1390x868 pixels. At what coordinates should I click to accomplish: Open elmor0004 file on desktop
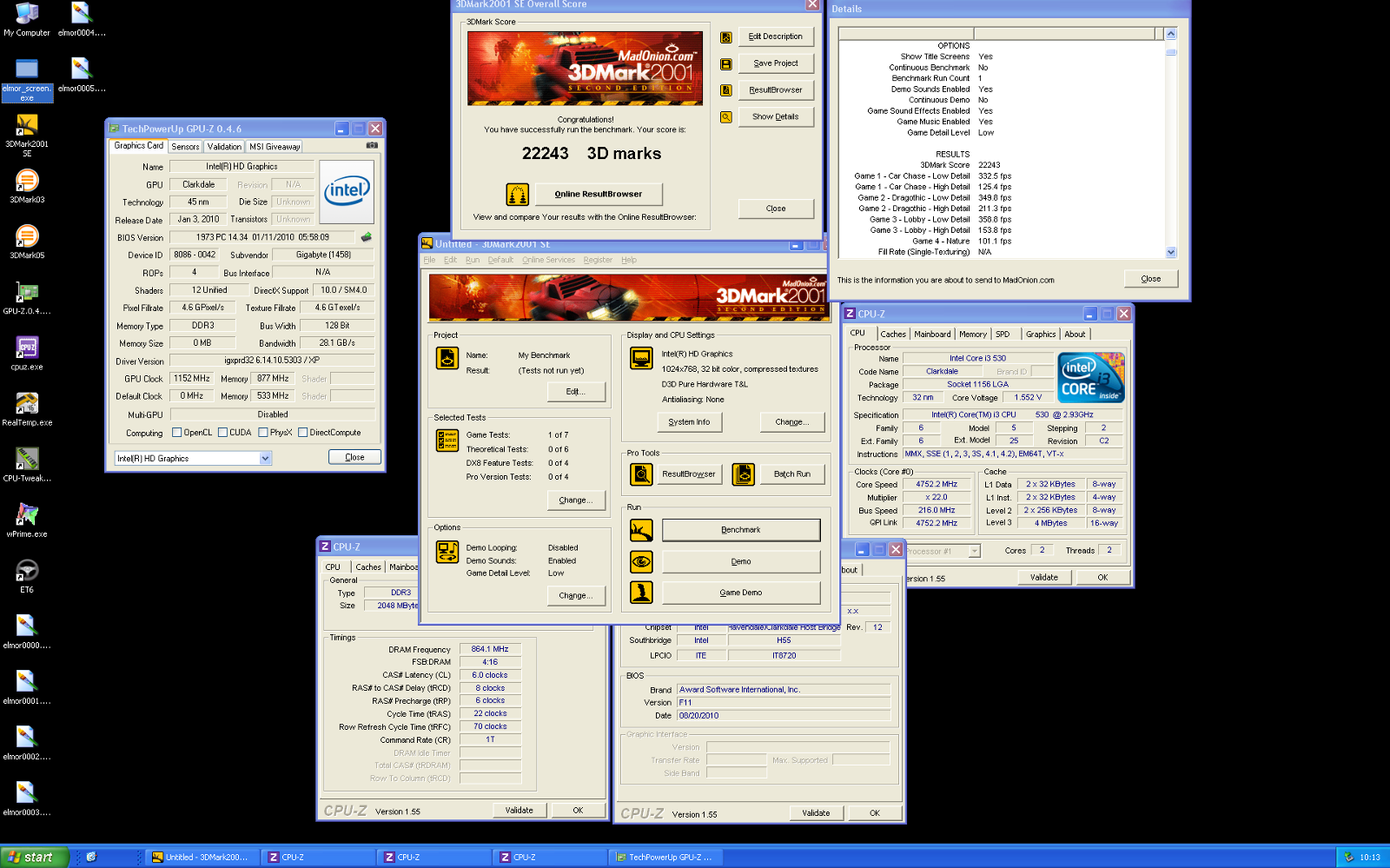pos(82,20)
